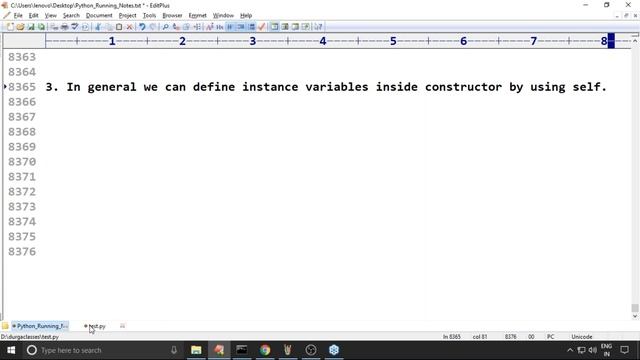This screenshot has height=360, width=640.
Task: Open the Tools menu
Action: click(149, 16)
